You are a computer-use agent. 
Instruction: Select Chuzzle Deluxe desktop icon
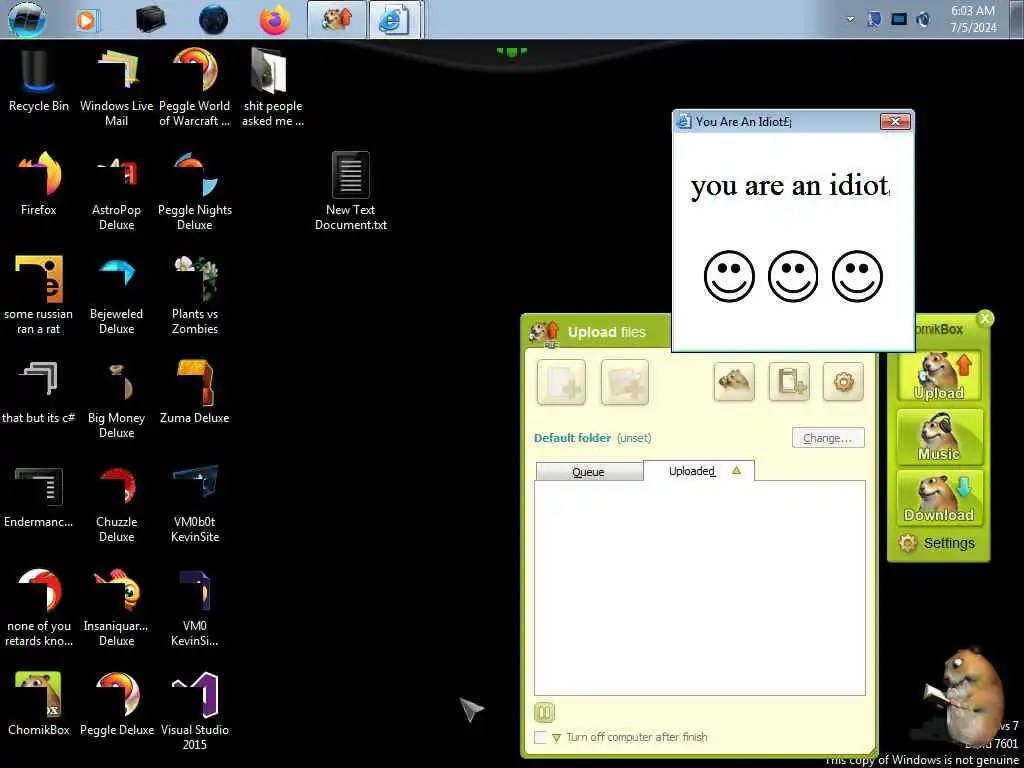pos(116,503)
